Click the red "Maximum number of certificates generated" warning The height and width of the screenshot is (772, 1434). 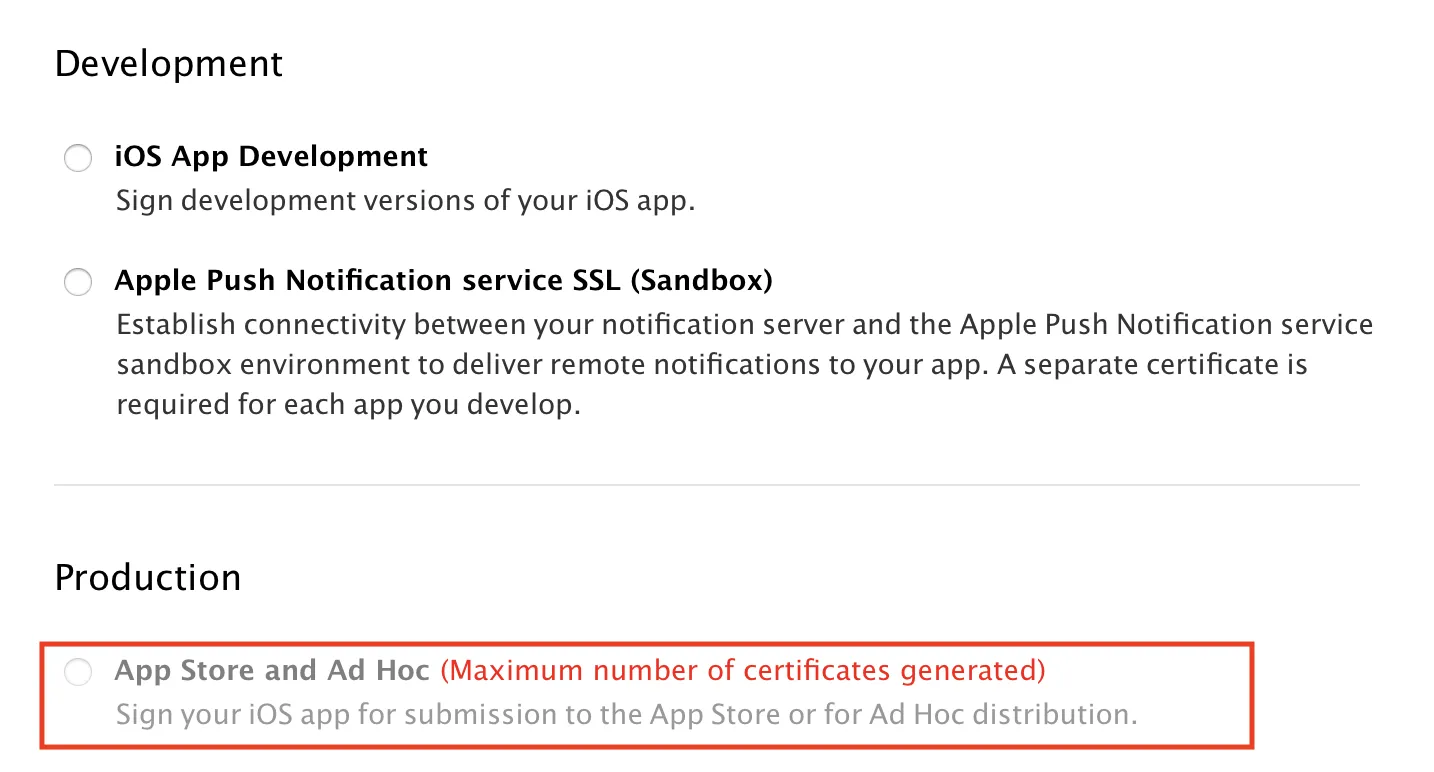(743, 670)
